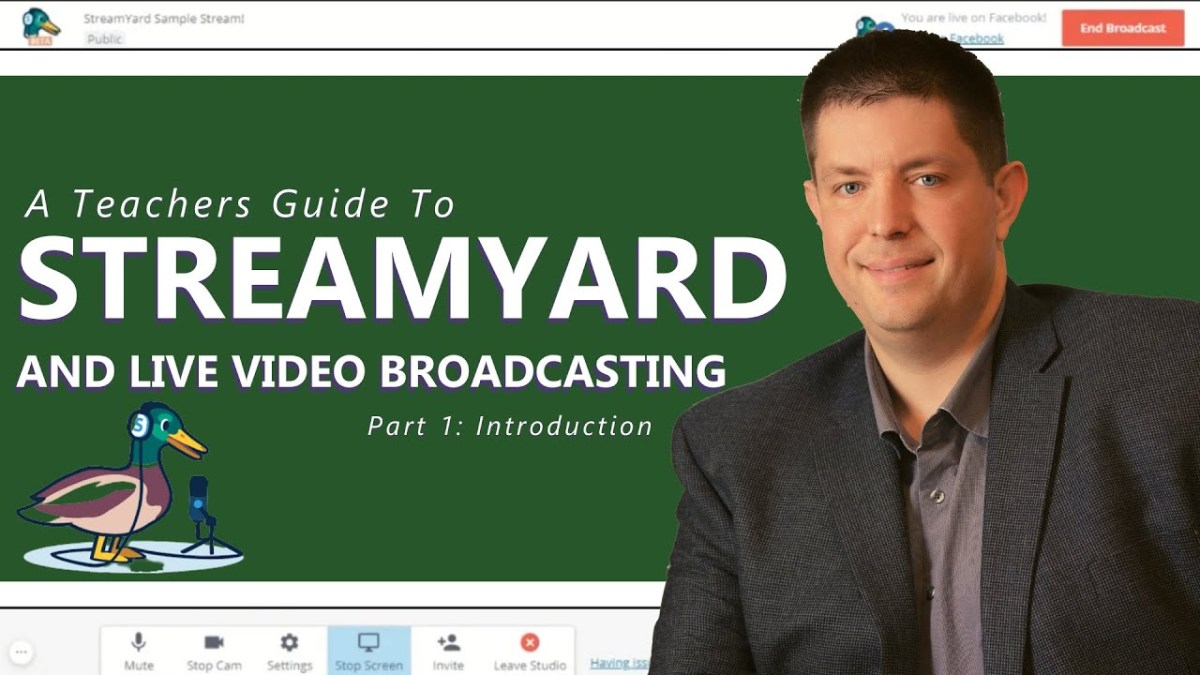Click the 'StreamYard Sample Stream!' title

coord(165,19)
